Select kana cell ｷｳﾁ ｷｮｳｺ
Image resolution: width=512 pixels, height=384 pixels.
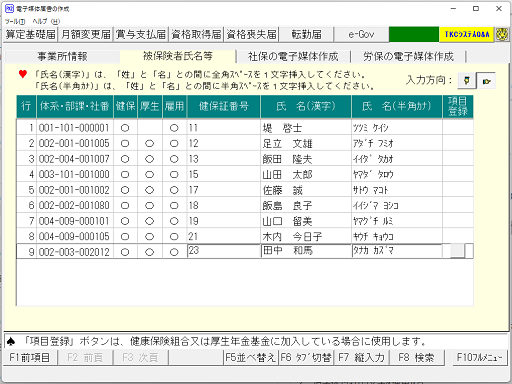(397, 236)
